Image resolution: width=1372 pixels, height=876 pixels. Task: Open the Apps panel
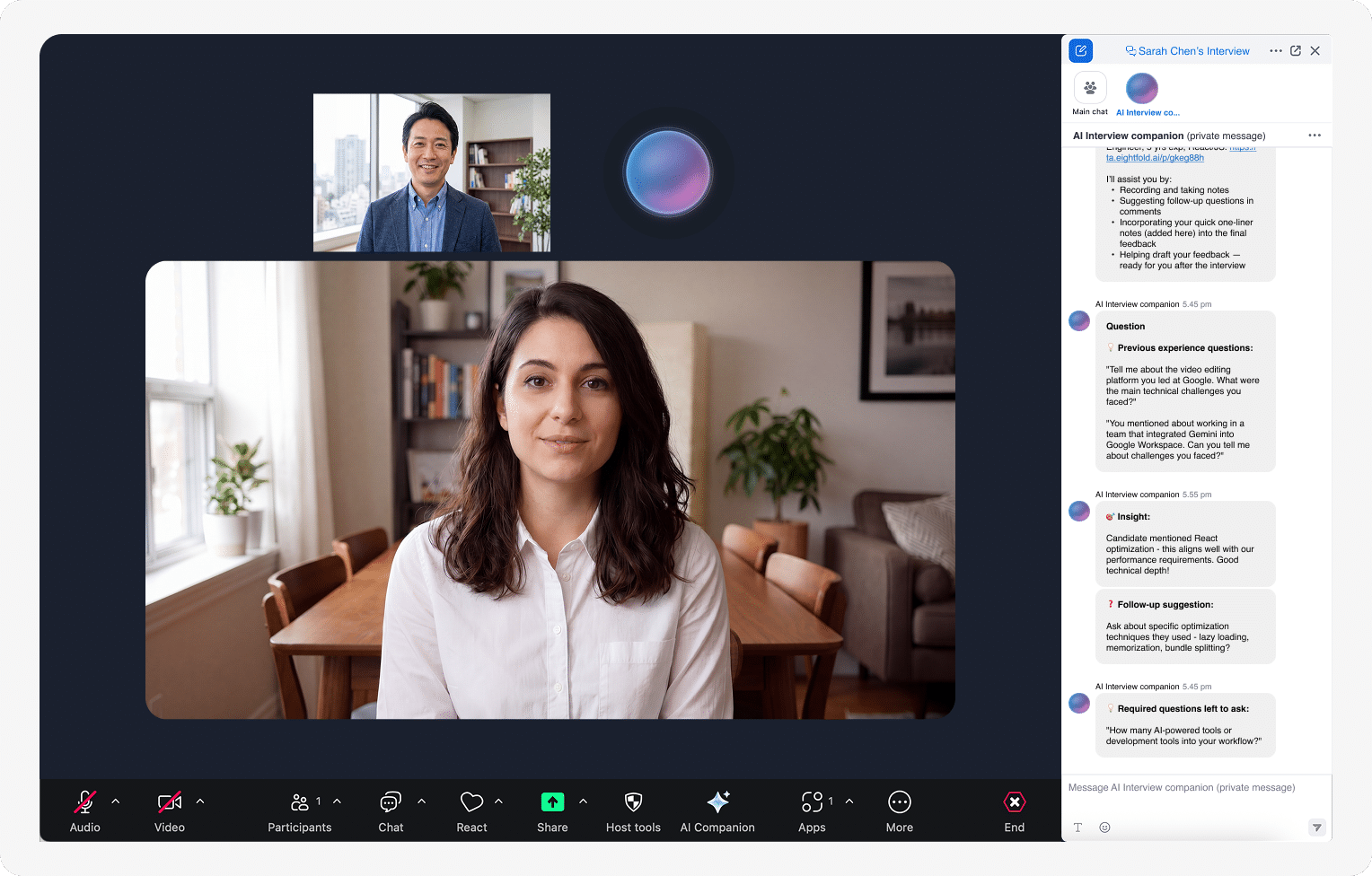(x=813, y=802)
